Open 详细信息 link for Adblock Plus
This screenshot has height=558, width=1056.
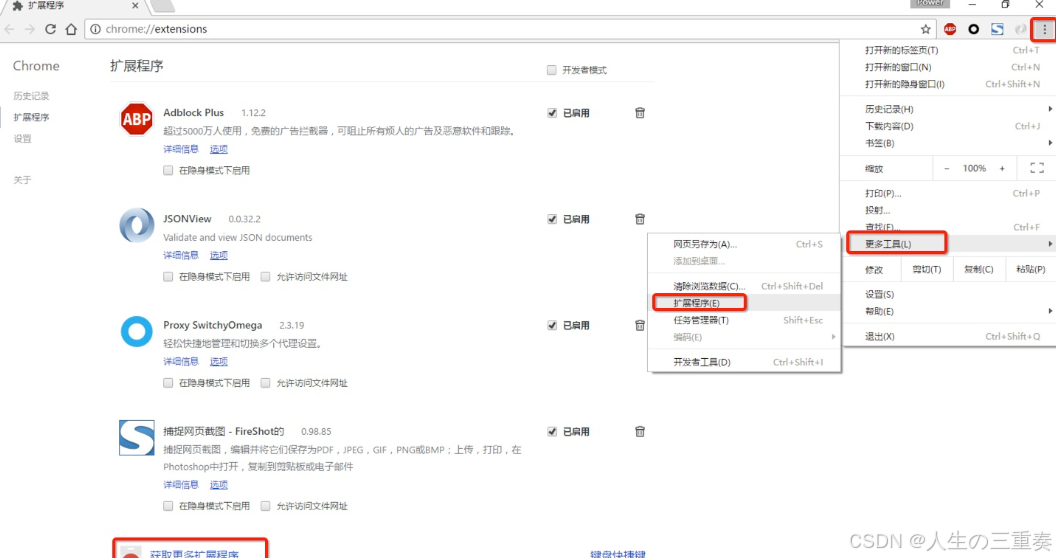point(180,149)
